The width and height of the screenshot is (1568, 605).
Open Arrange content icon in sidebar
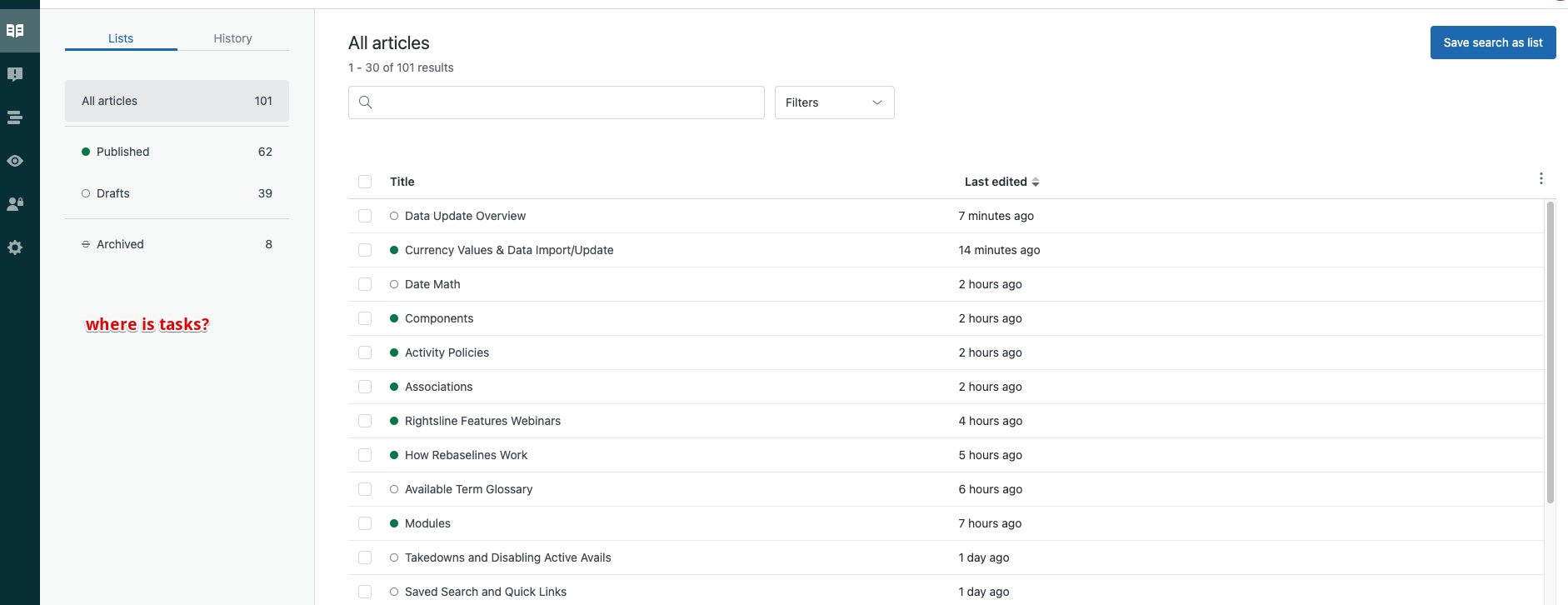15,117
